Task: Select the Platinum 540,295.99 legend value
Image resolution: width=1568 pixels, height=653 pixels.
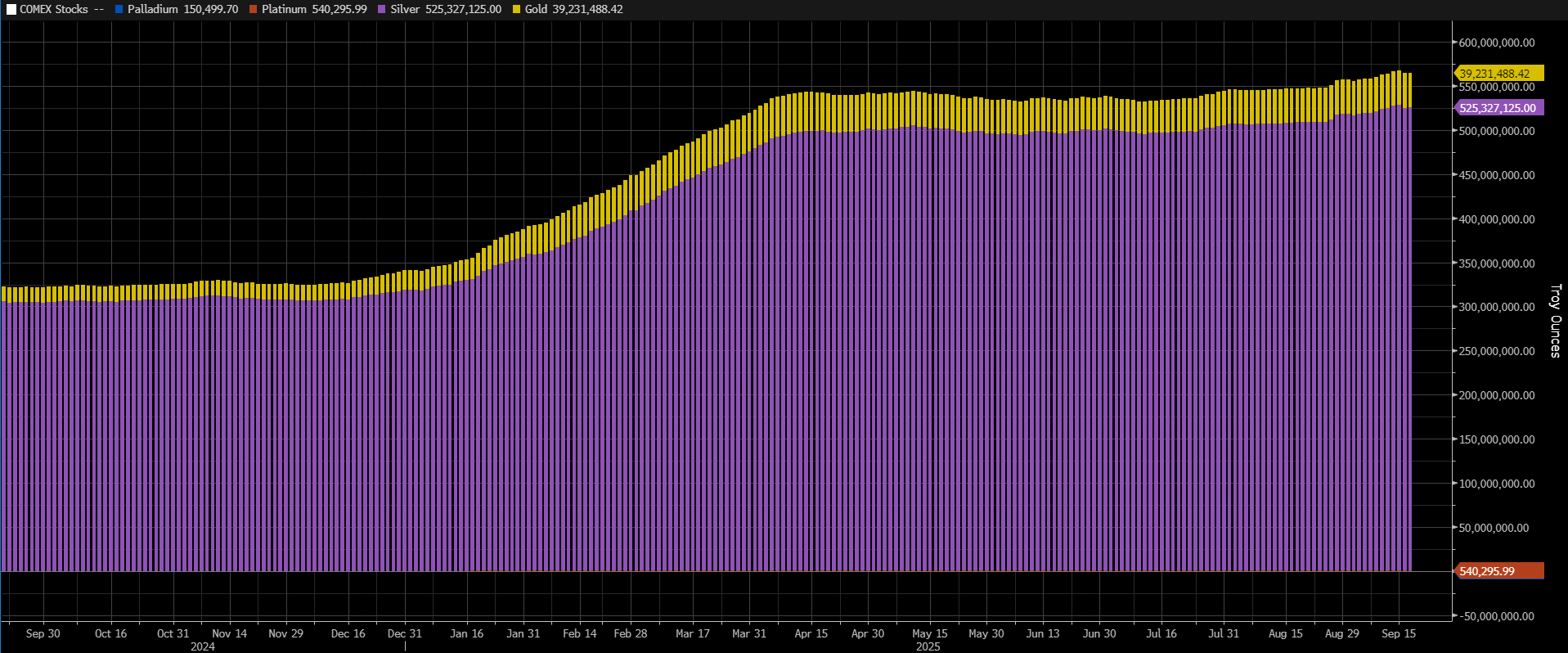Action: pos(314,10)
